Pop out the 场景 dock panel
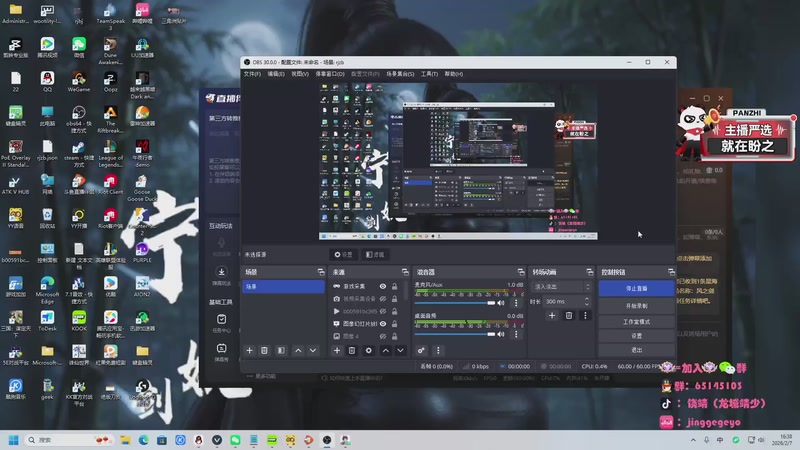The height and width of the screenshot is (450, 800). pyautogui.click(x=321, y=272)
